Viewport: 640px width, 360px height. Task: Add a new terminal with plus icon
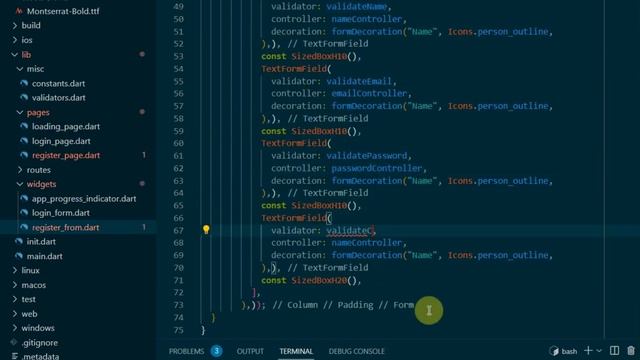(x=588, y=351)
